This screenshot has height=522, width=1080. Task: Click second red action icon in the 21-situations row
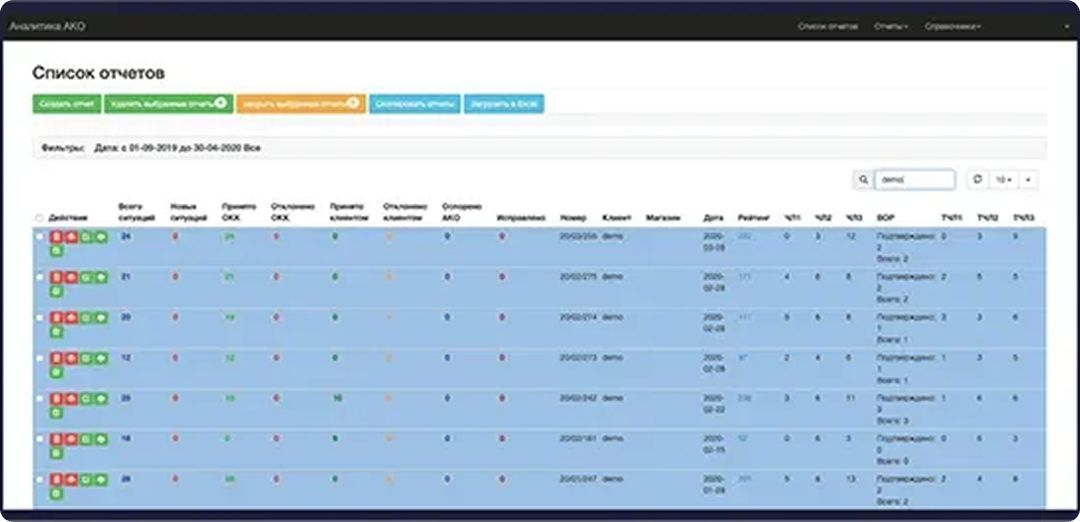click(71, 276)
